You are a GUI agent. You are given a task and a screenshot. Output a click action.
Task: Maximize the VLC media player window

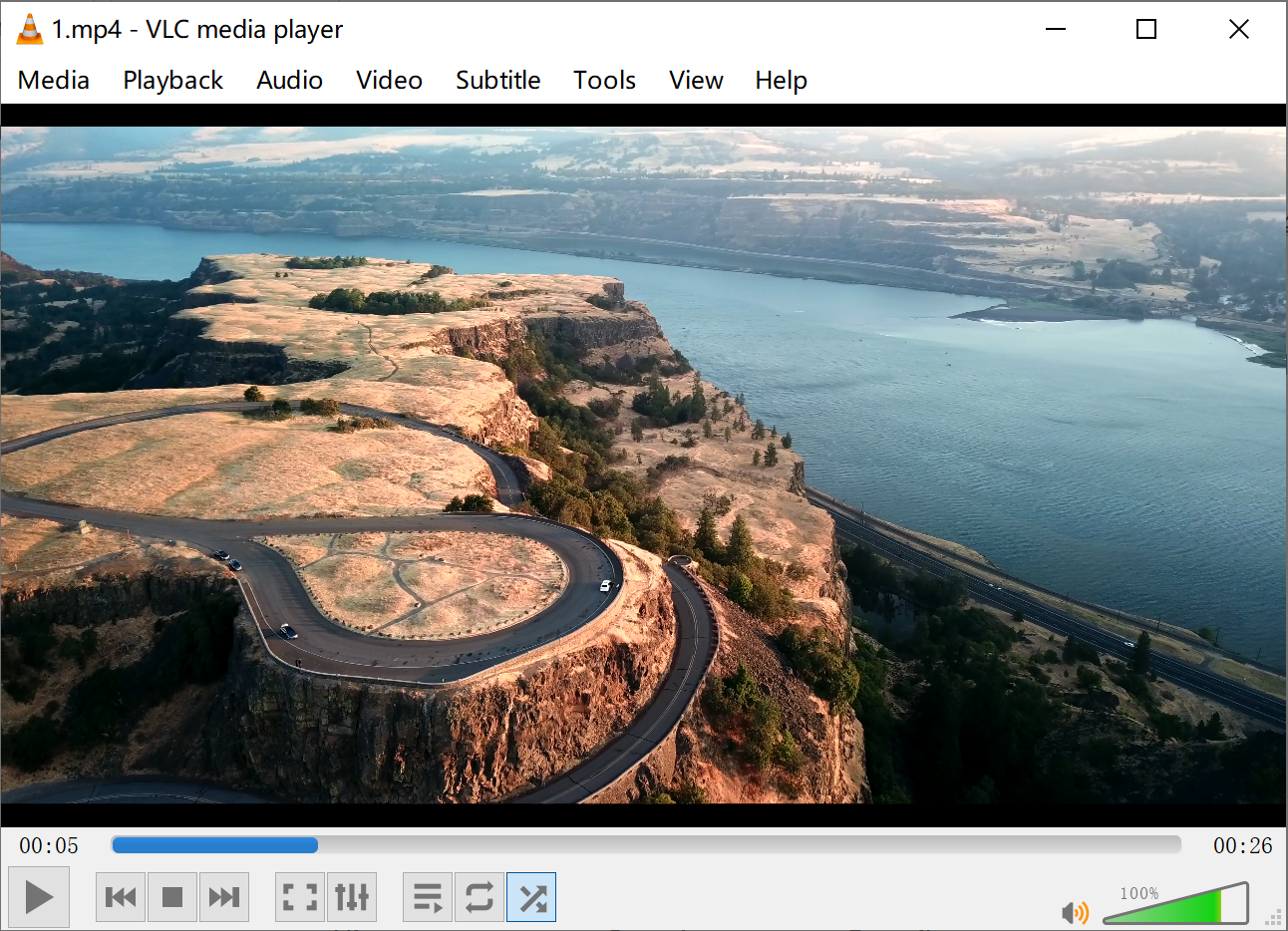[x=1146, y=29]
